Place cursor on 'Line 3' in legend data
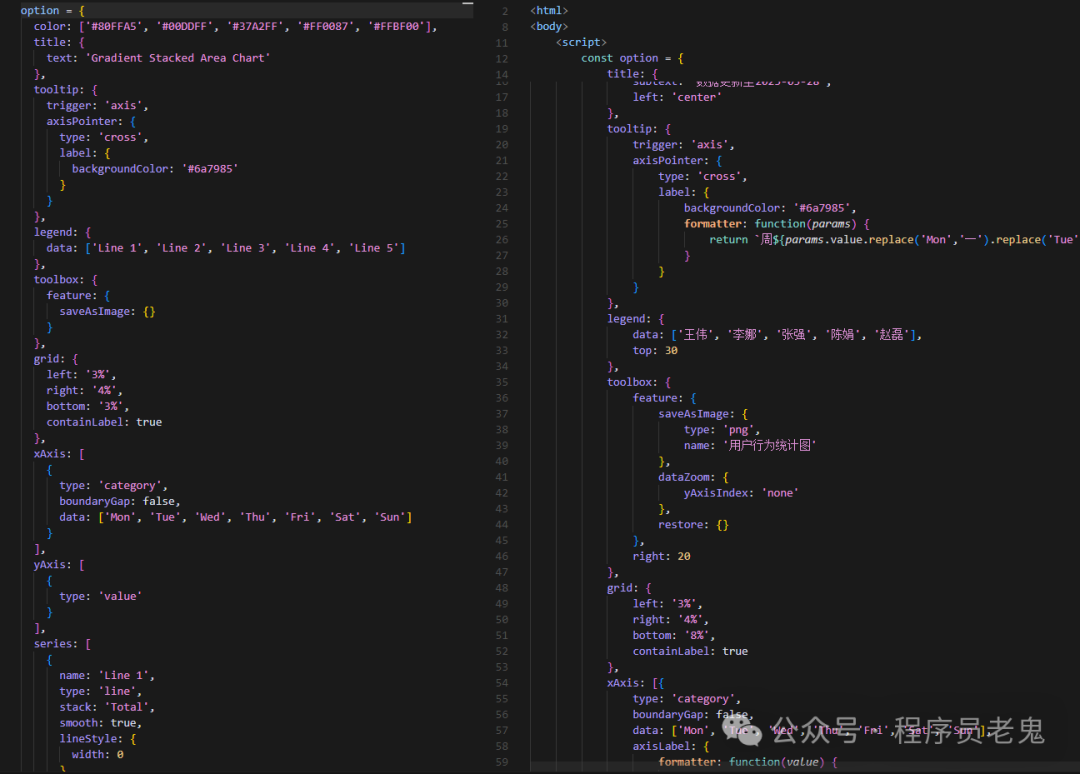The image size is (1080, 774). (247, 248)
